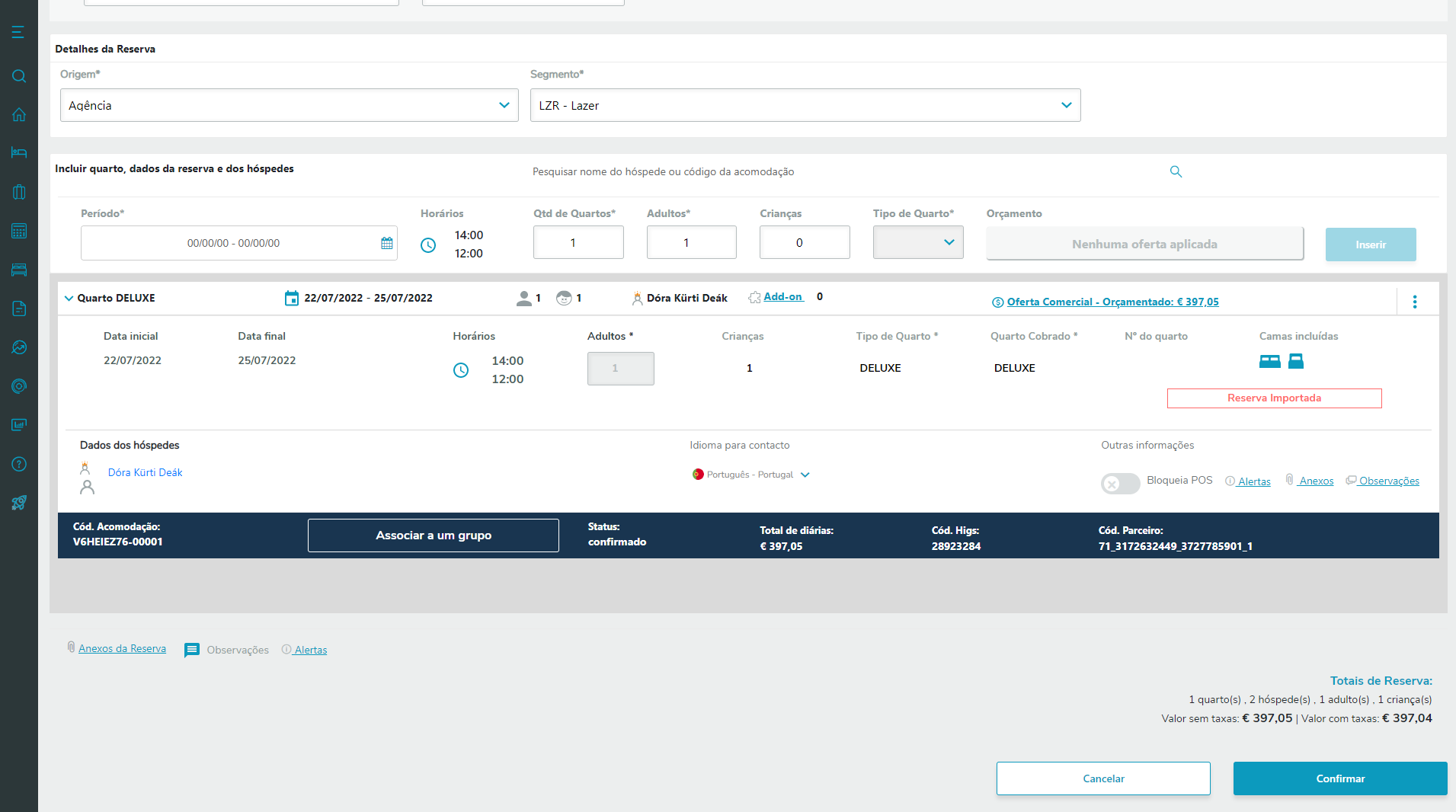Click the rocket icon in sidebar

pos(19,503)
